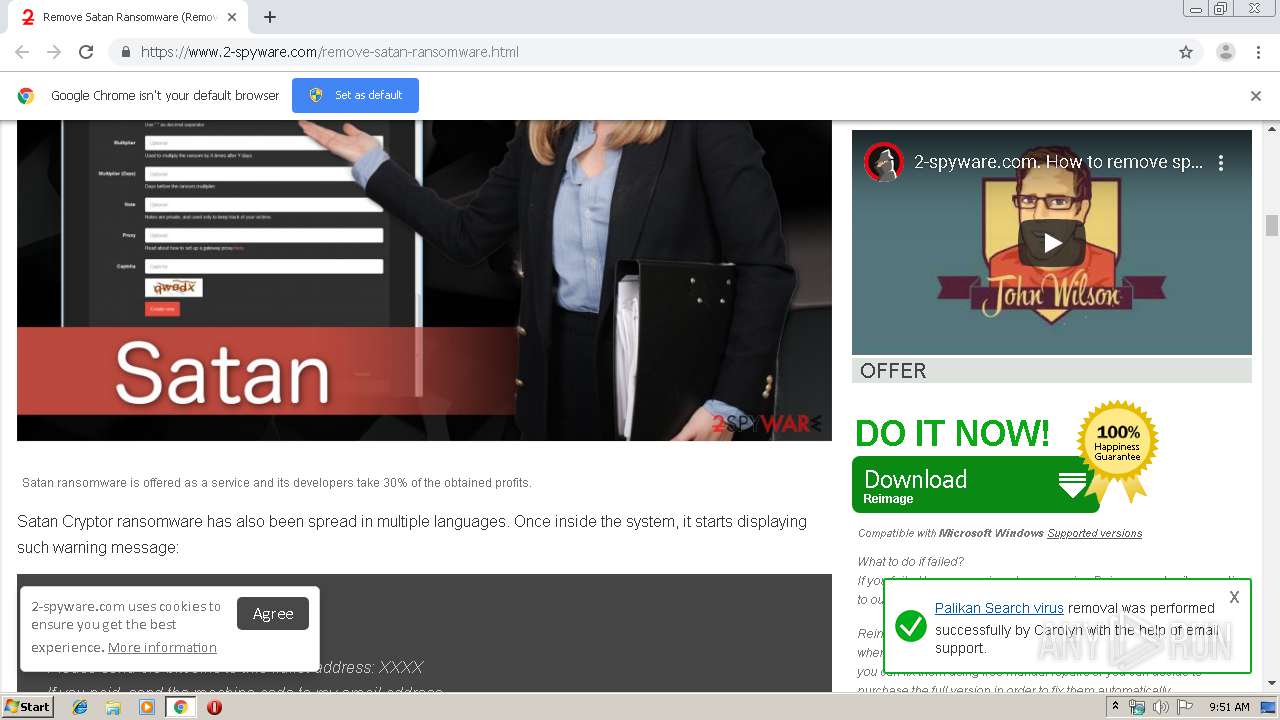1280x720 pixels.
Task: Go back to the previous page
Action: 22,52
